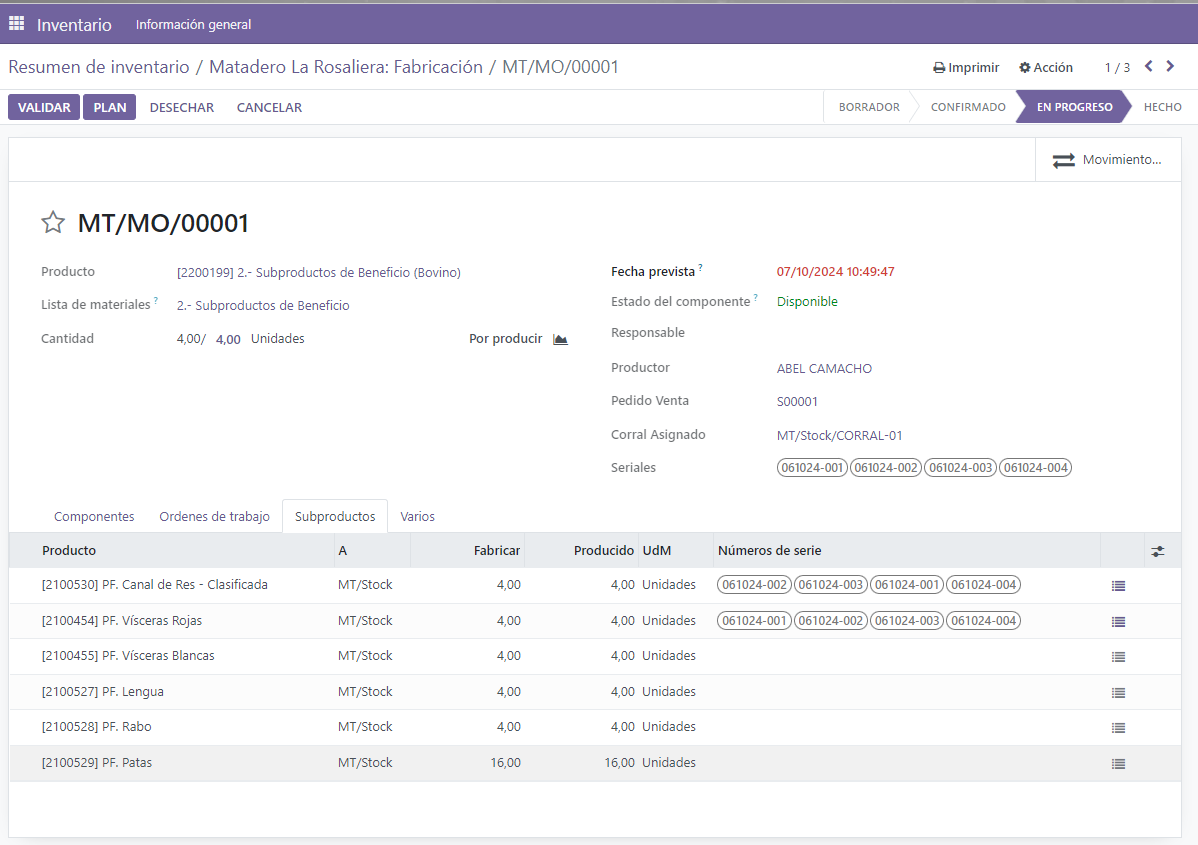
Task: Mark MT/MO/00001 as favorite with star
Action: (53, 222)
